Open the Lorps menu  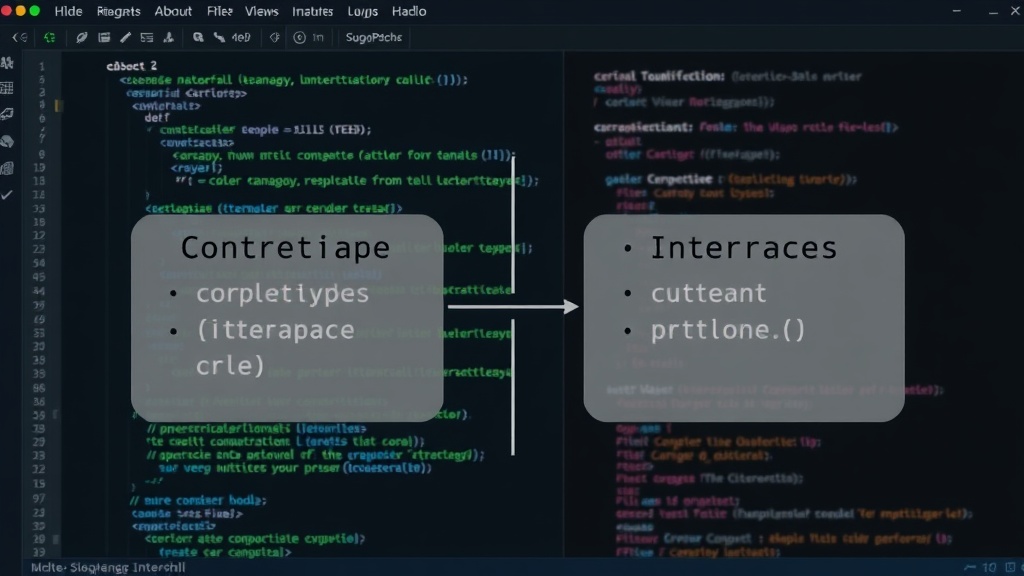click(x=362, y=11)
